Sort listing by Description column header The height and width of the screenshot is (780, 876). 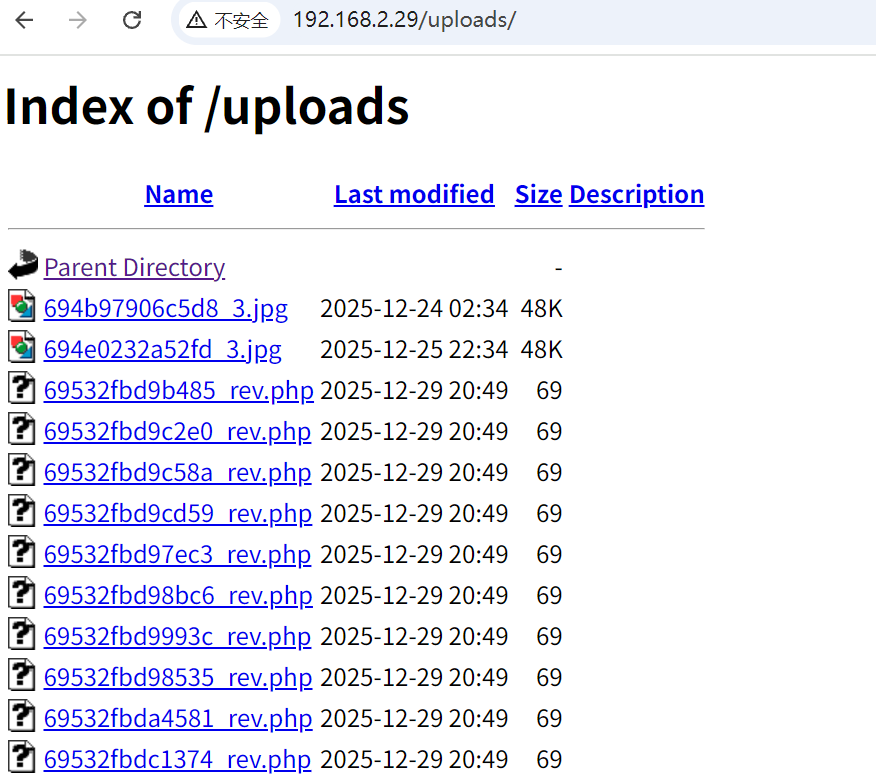pos(636,194)
